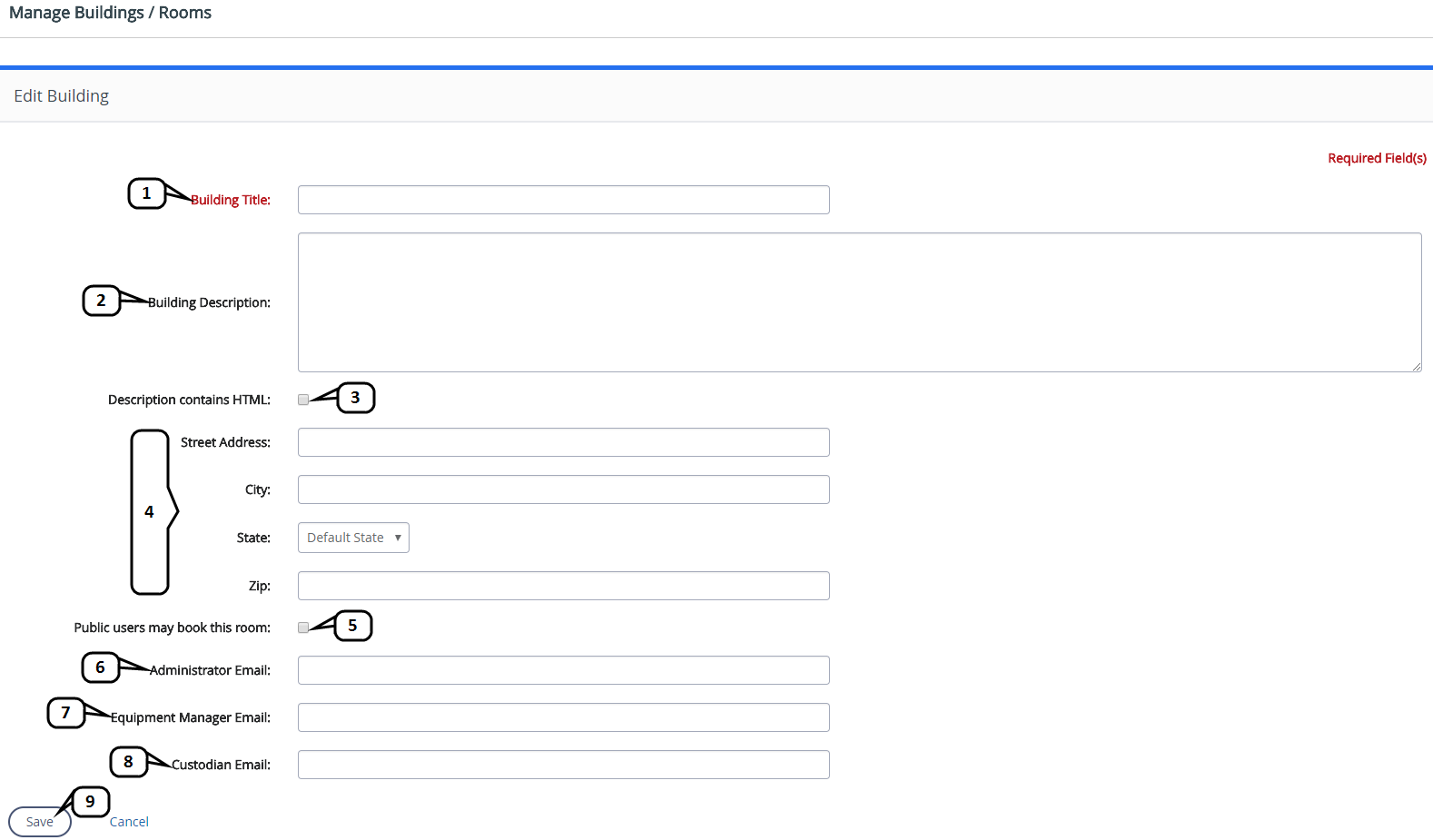Click the Zip code field
This screenshot has height=840, width=1433.
point(563,586)
